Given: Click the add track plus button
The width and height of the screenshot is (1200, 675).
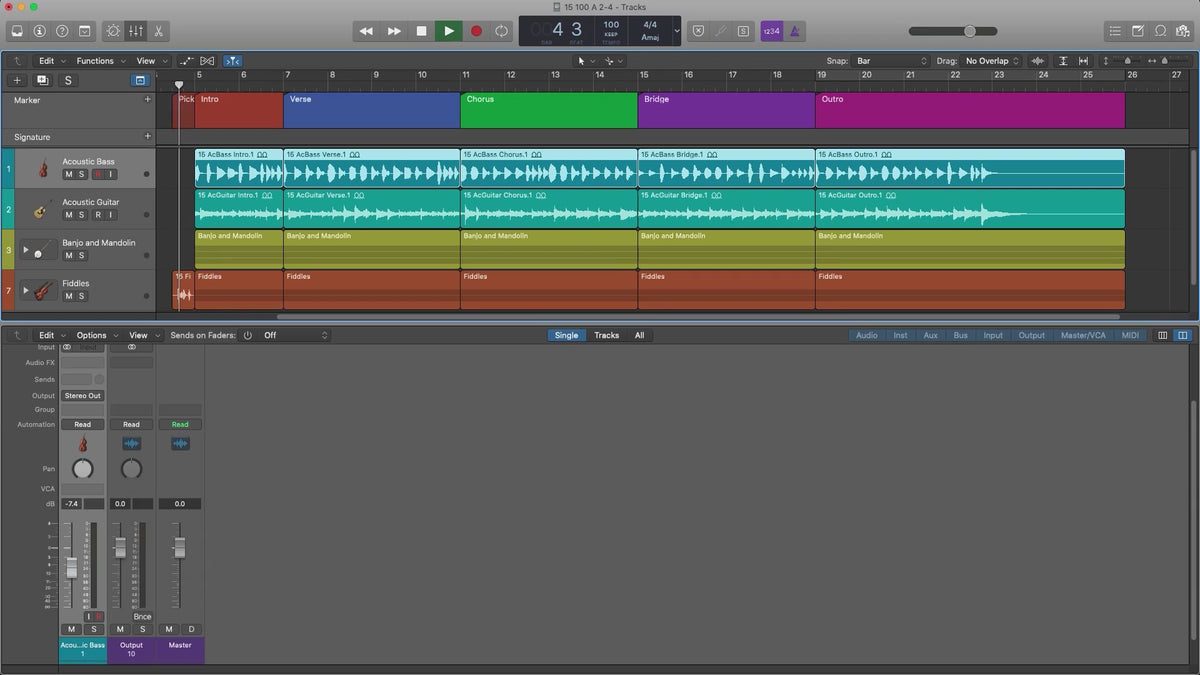Looking at the screenshot, I should click(17, 80).
